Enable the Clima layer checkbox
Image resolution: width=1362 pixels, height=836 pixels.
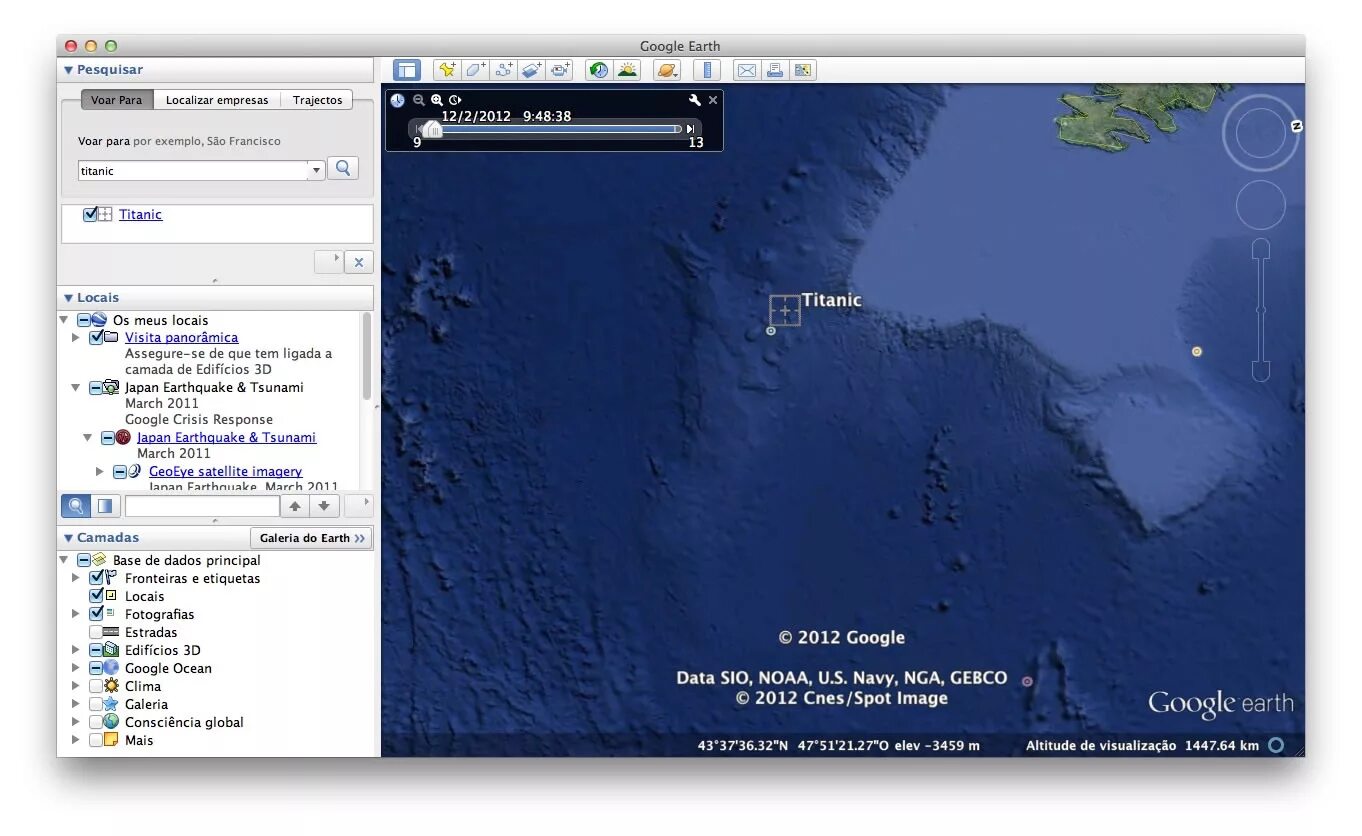[x=96, y=686]
